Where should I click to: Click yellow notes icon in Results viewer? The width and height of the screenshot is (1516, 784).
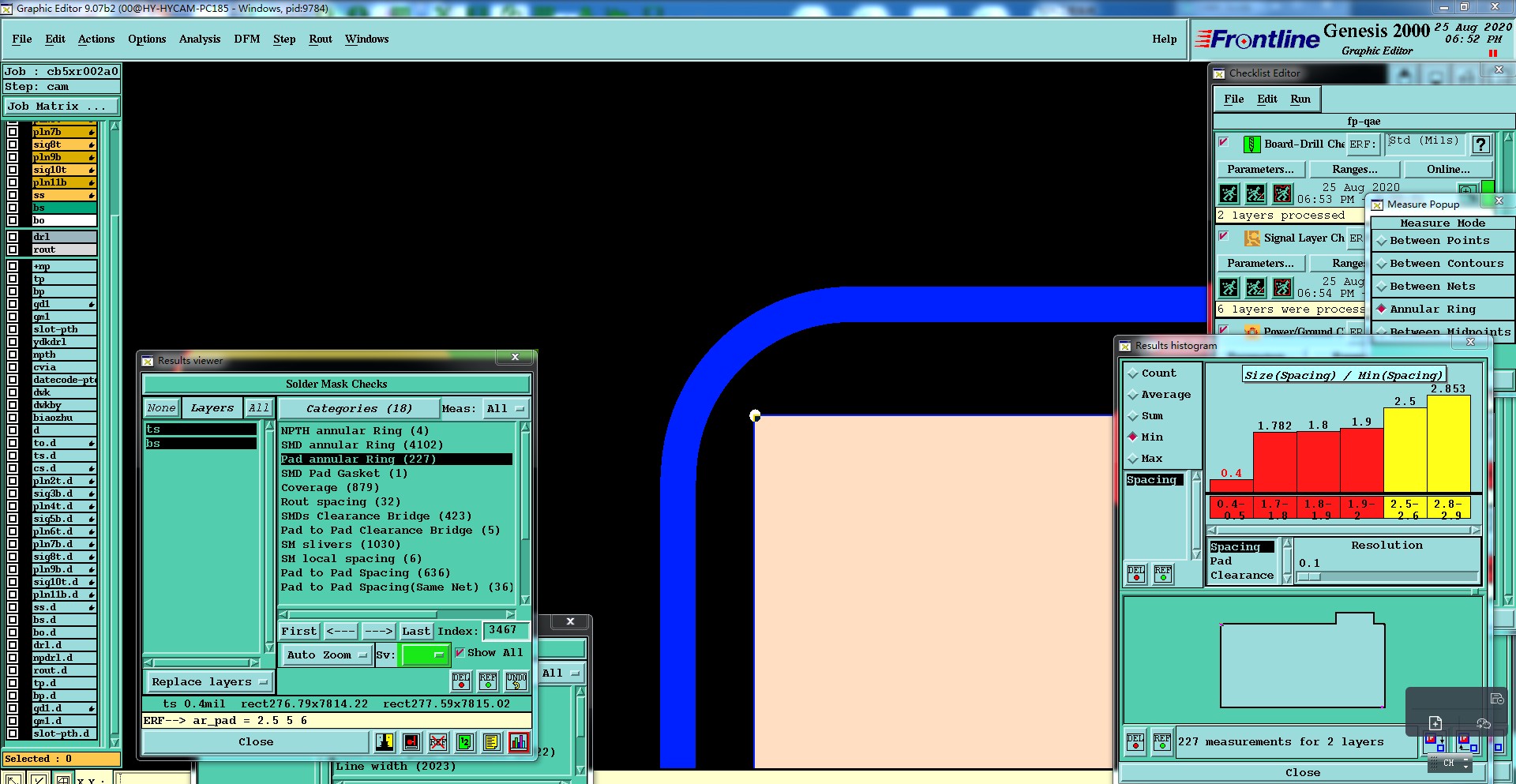492,742
